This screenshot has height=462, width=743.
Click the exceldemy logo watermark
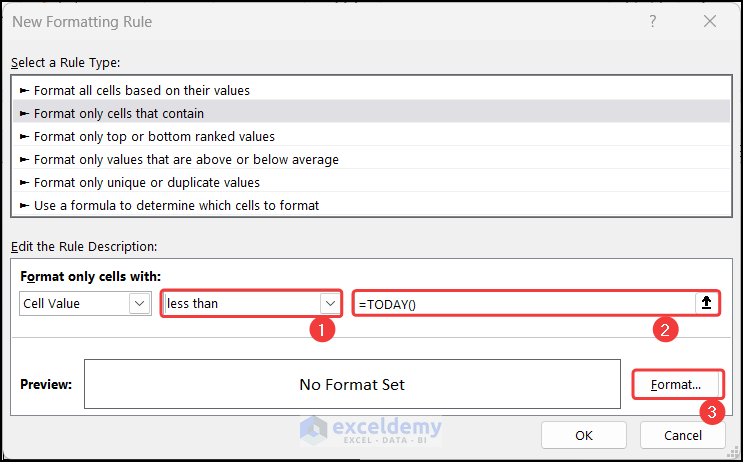372,430
